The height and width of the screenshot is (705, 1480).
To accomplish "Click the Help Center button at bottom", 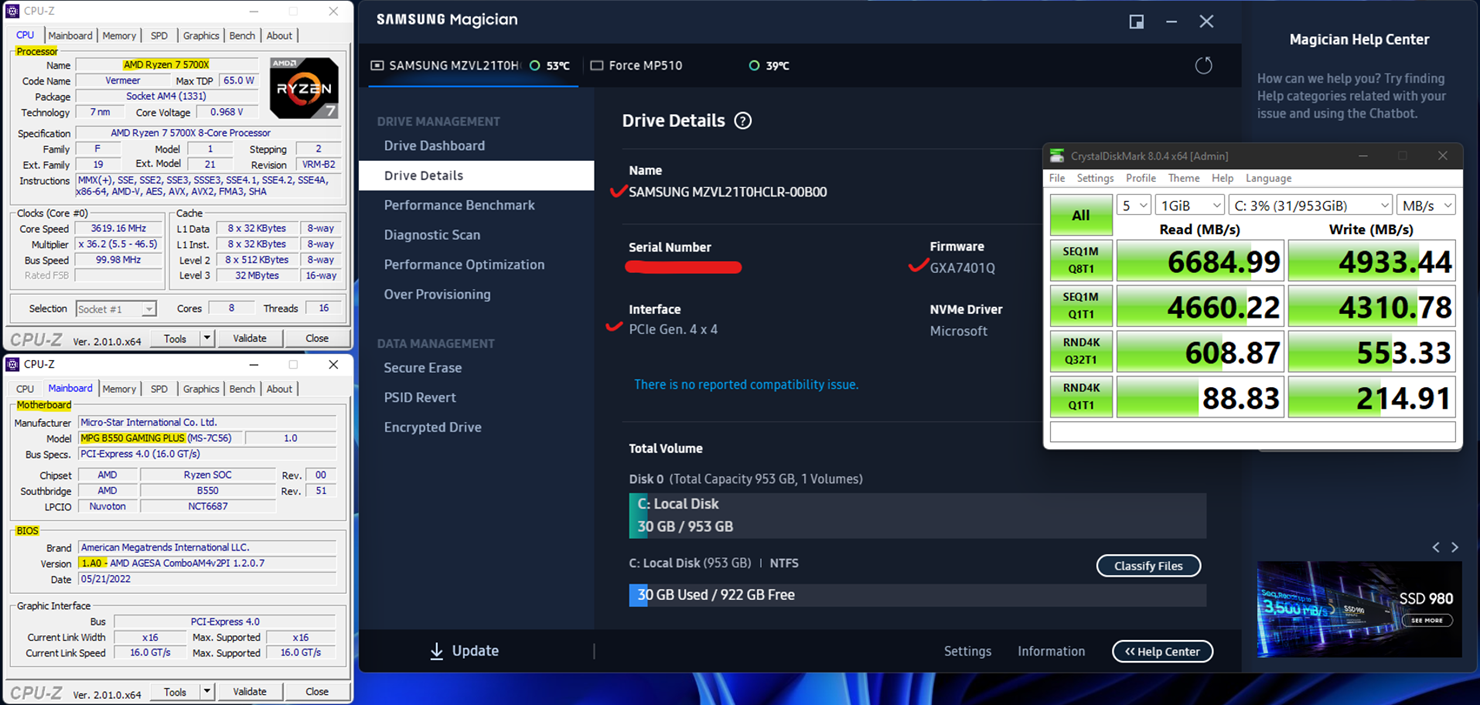I will click(1162, 652).
